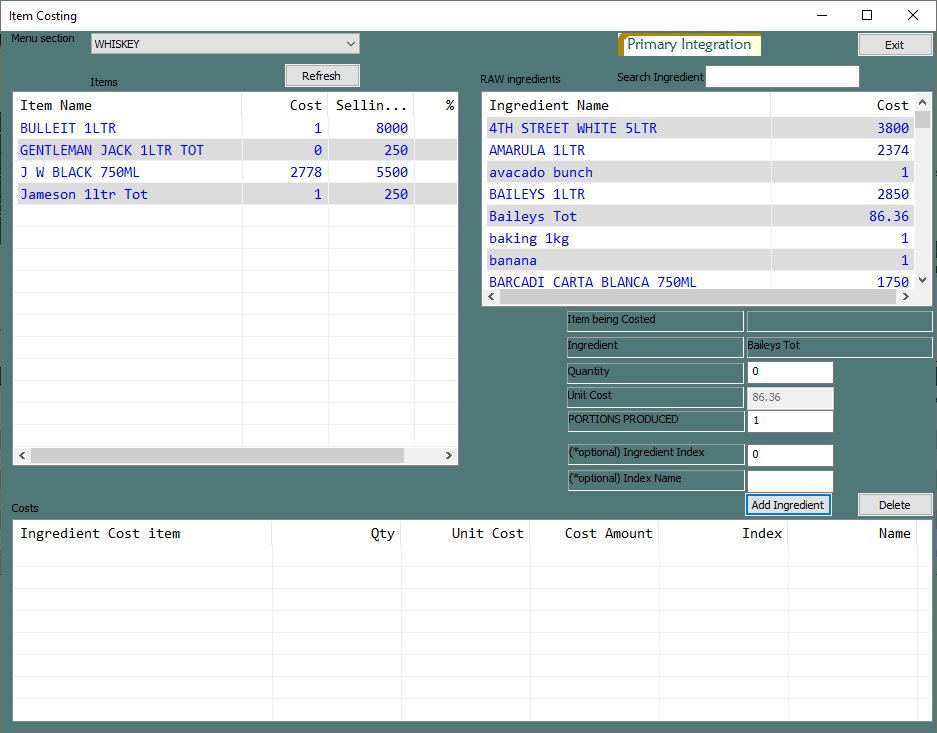Viewport: 937px width, 733px height.
Task: Click Item Name column header
Action: tap(128, 105)
